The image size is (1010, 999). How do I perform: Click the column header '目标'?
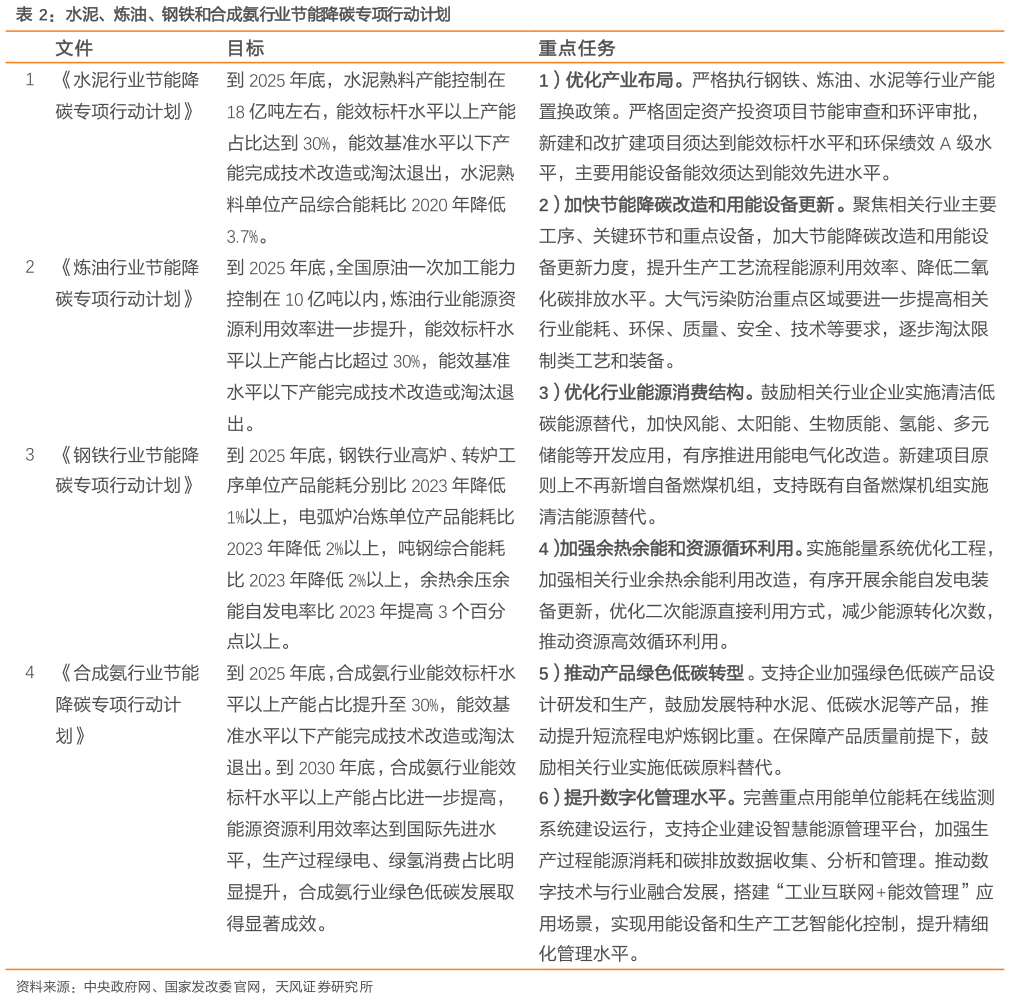coord(245,48)
